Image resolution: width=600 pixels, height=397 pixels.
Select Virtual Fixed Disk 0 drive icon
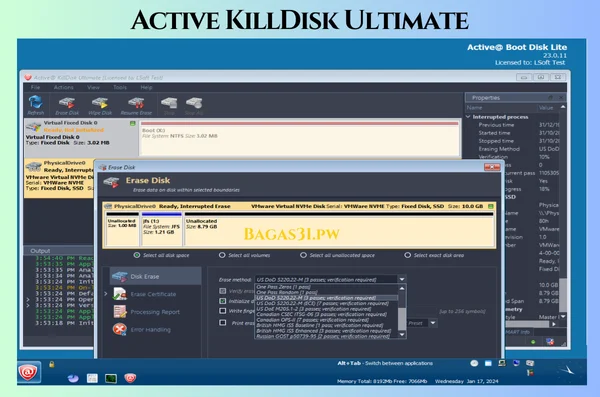point(34,126)
